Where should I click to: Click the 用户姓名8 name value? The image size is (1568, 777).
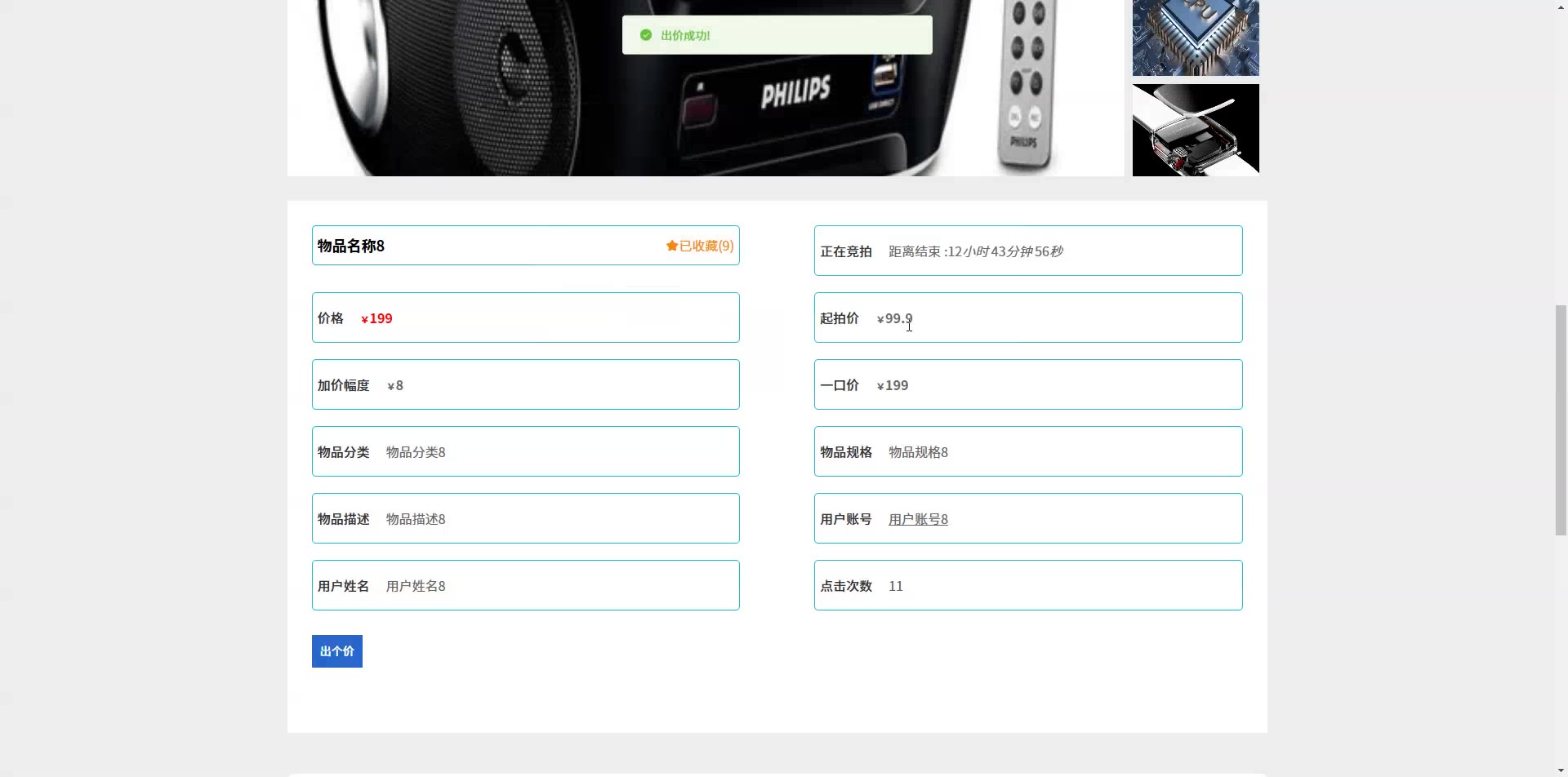[x=416, y=586]
